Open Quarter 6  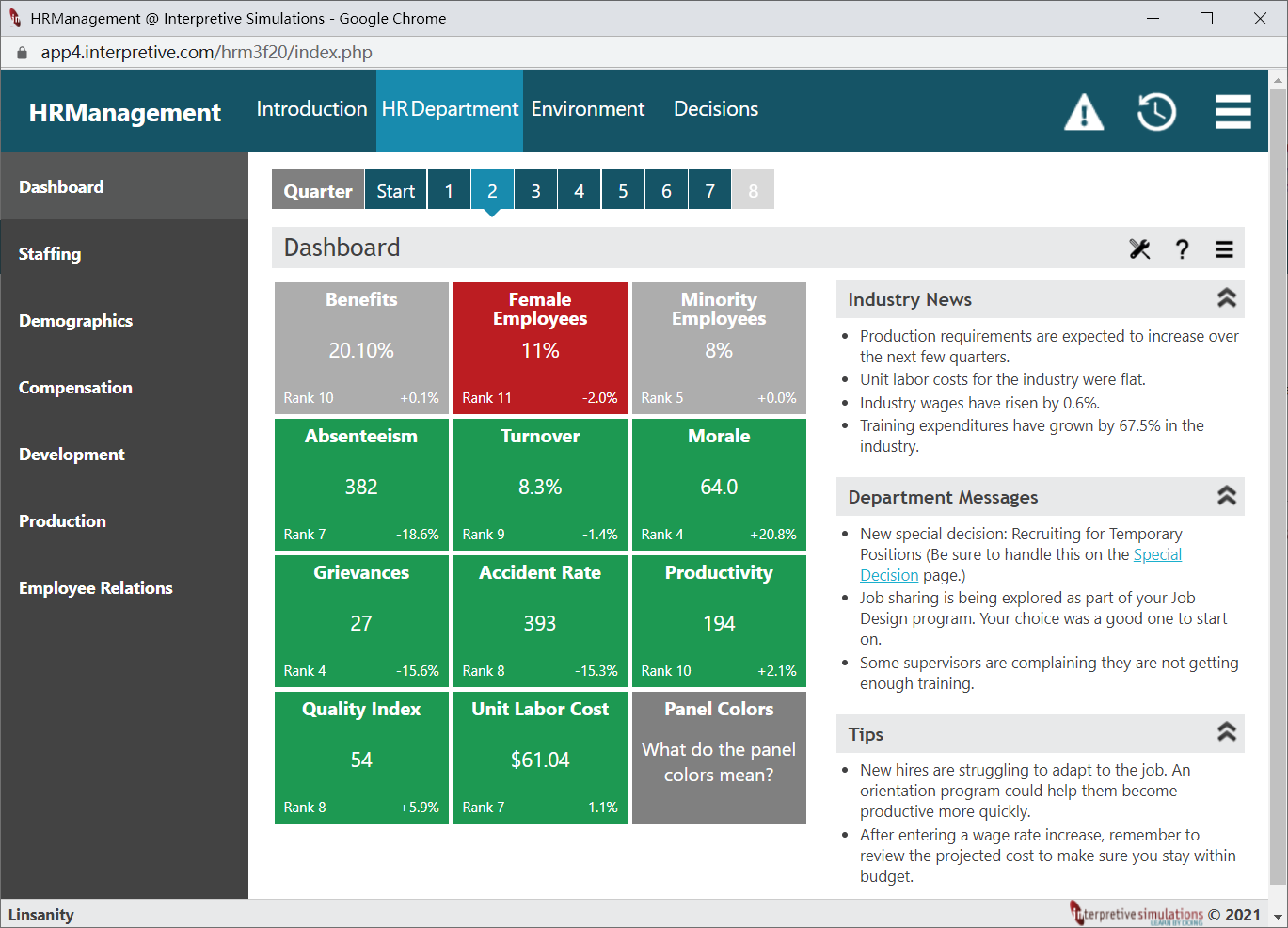(666, 190)
